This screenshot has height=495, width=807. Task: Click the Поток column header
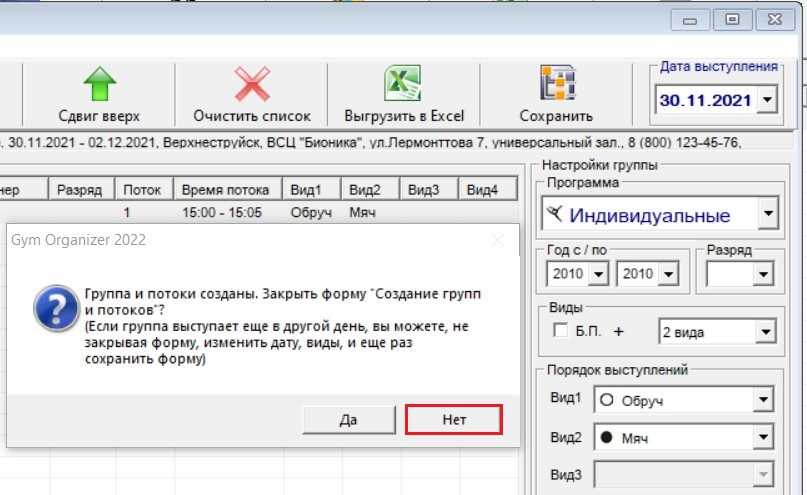tap(143, 190)
